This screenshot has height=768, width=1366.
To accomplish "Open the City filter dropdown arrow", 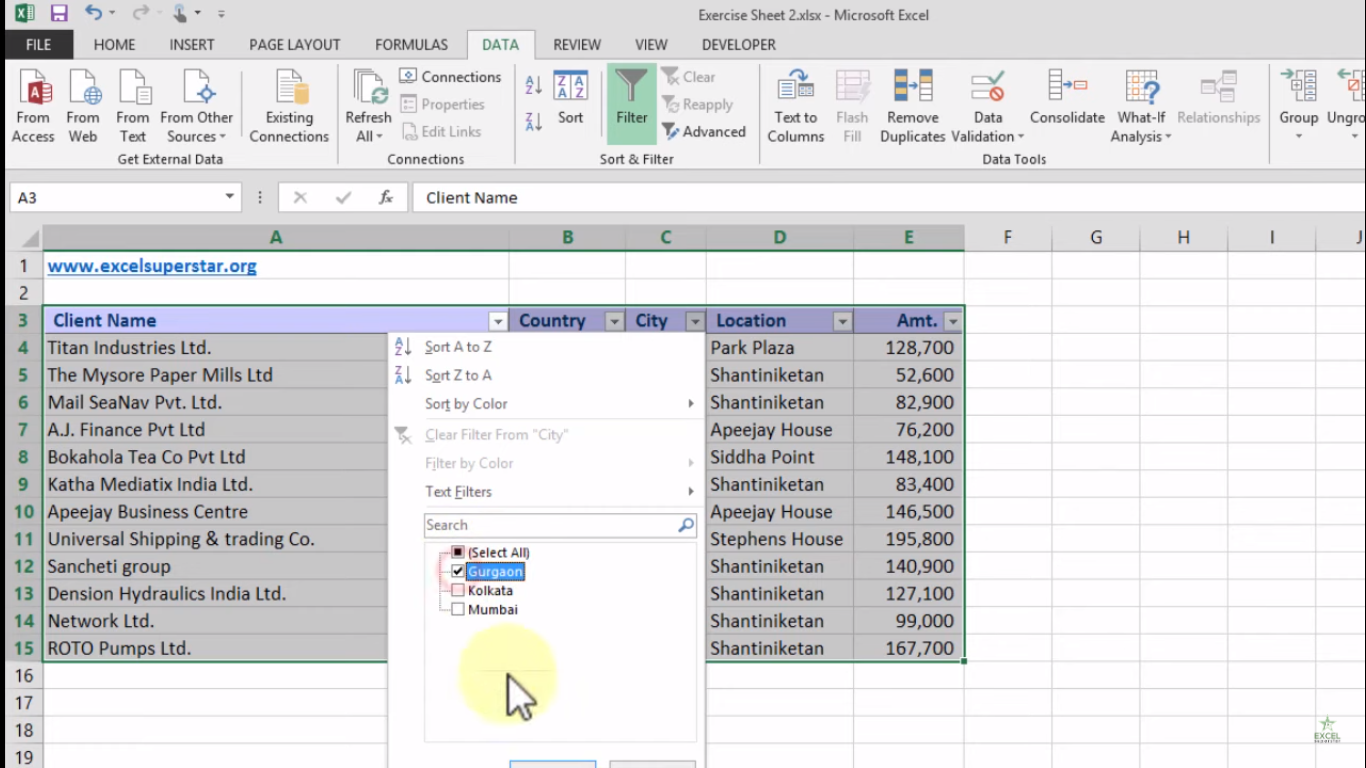I will pyautogui.click(x=695, y=321).
